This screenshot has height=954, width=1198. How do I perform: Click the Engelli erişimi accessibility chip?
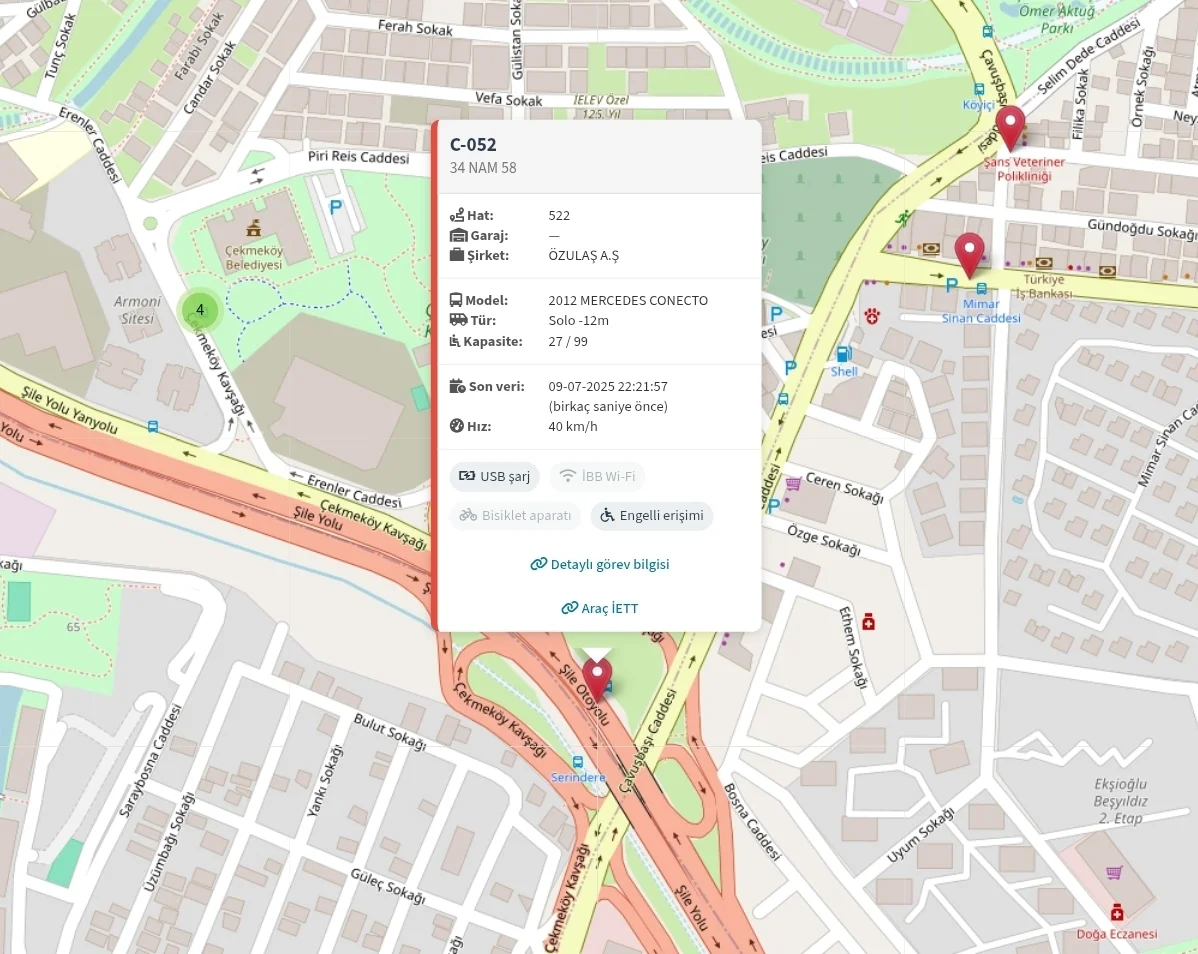point(651,516)
